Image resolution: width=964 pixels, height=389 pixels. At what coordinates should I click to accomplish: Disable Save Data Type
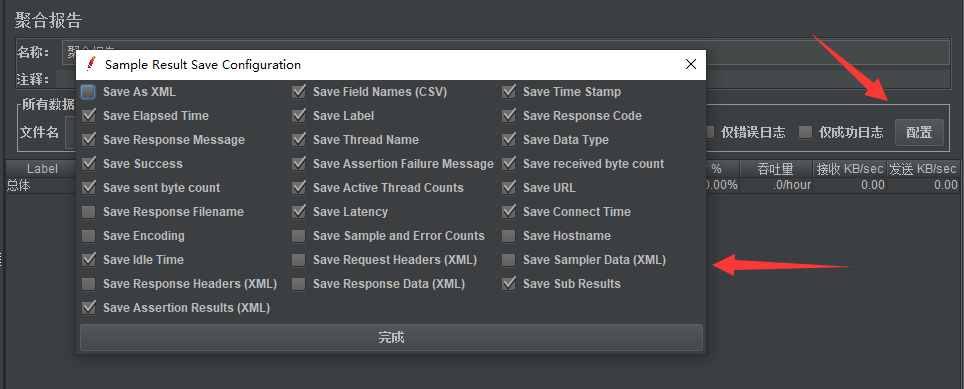coord(508,140)
